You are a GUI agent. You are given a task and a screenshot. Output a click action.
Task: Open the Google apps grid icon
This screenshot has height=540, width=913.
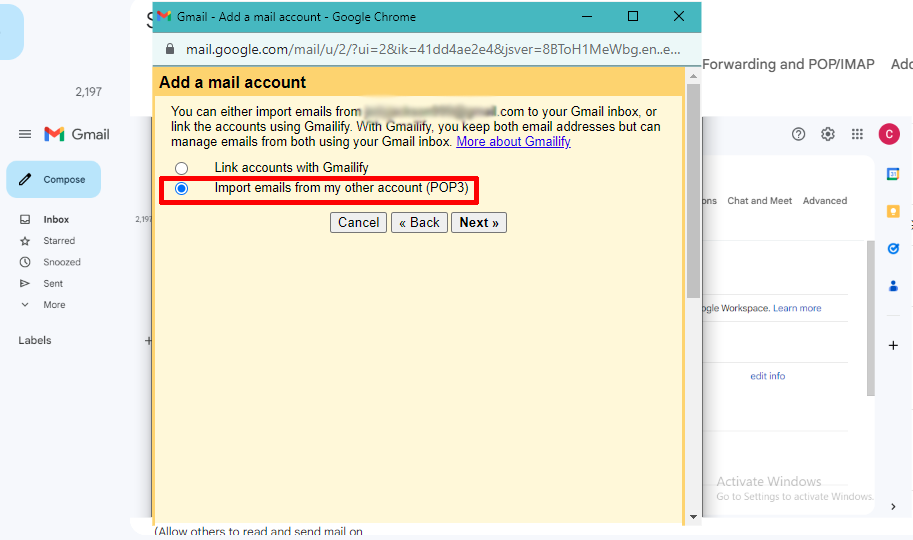coord(857,134)
